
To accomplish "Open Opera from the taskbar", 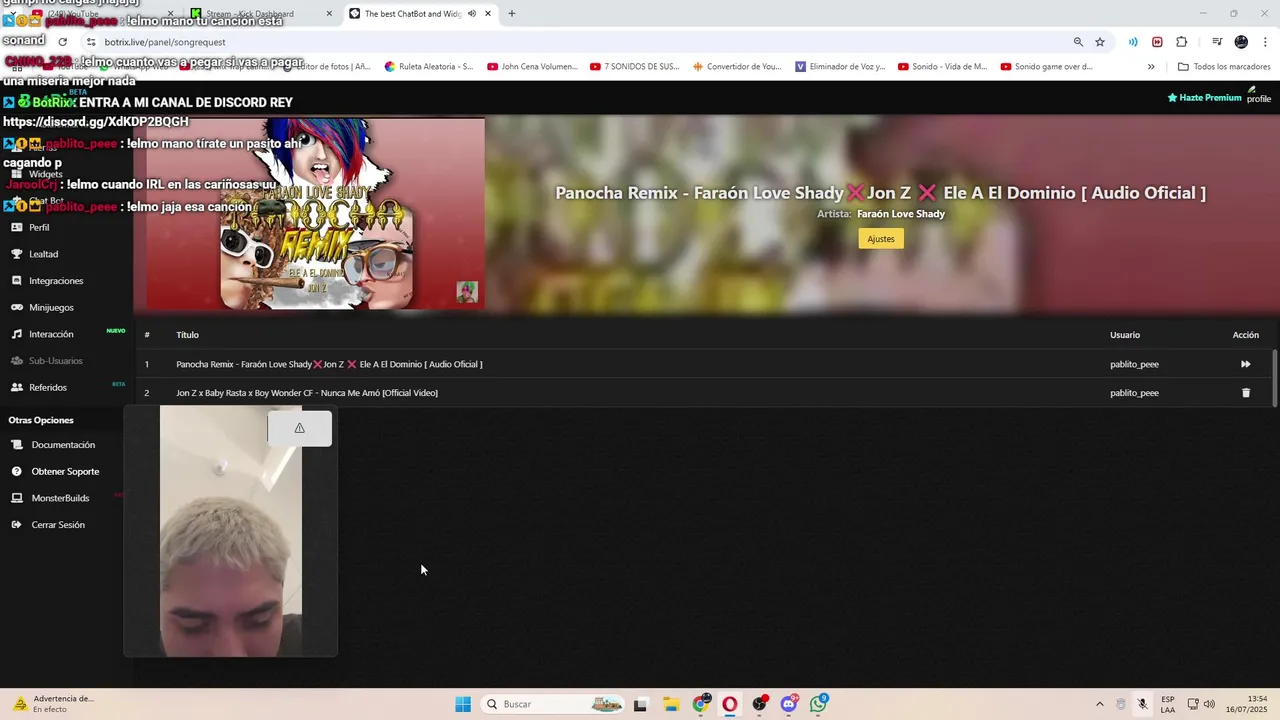I will (730, 704).
